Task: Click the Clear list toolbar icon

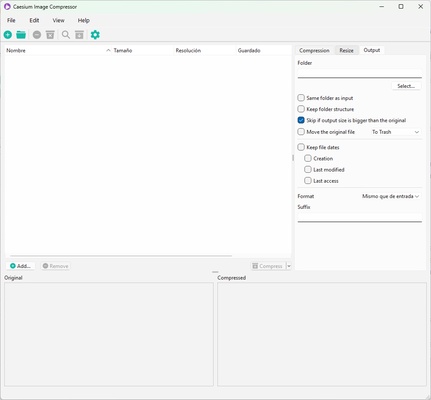Action: tap(50, 35)
